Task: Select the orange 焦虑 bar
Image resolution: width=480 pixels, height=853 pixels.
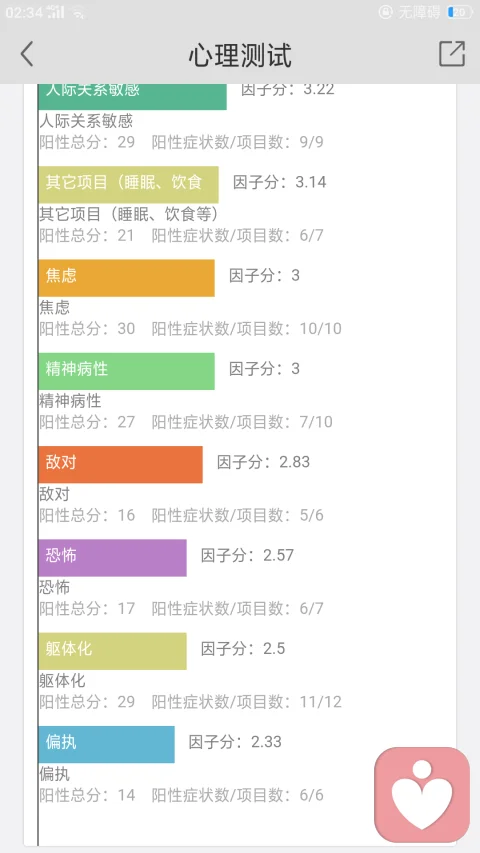Action: coord(126,278)
